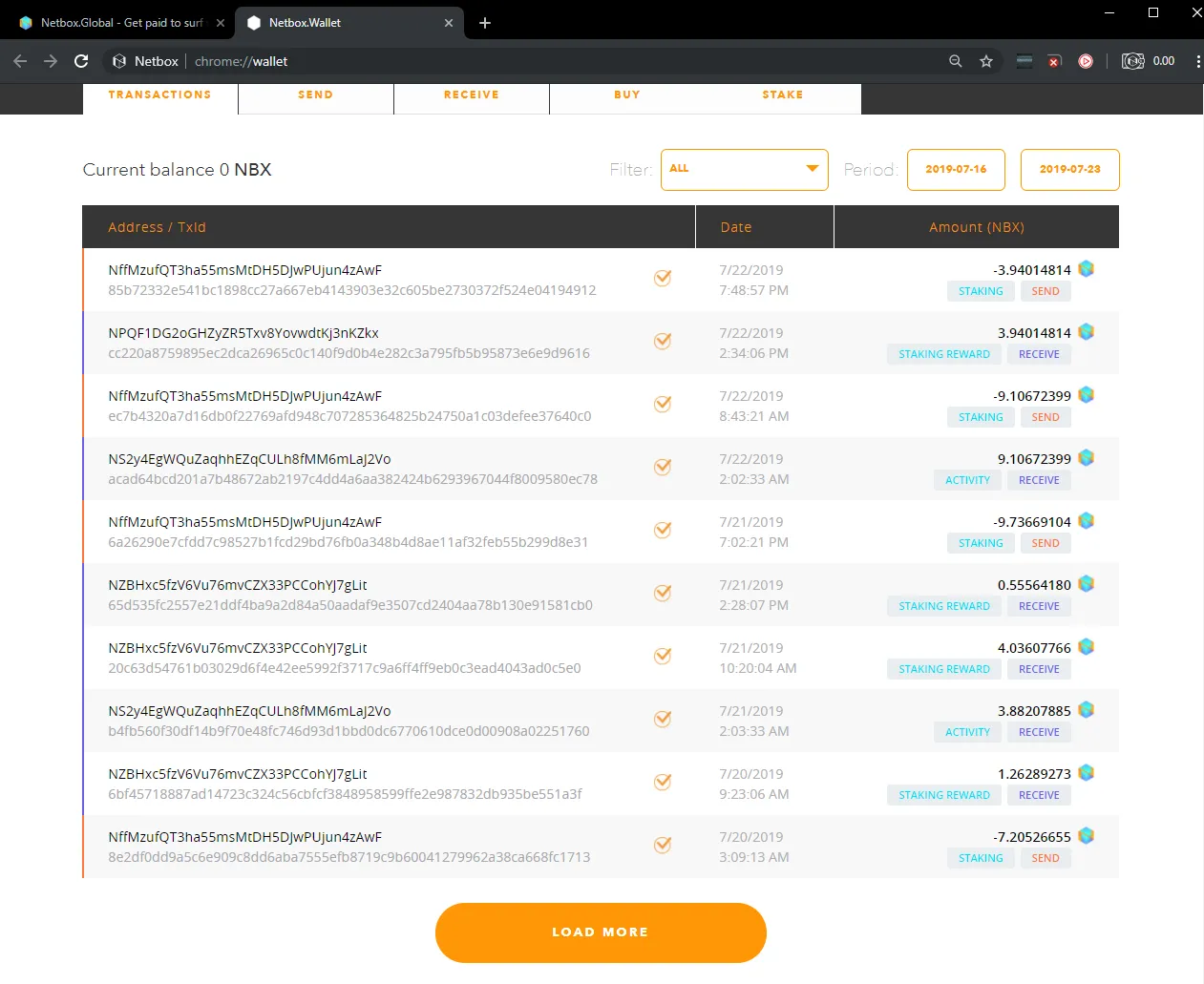The width and height of the screenshot is (1204, 984).
Task: Open the ALL filter dropdown
Action: 745,169
